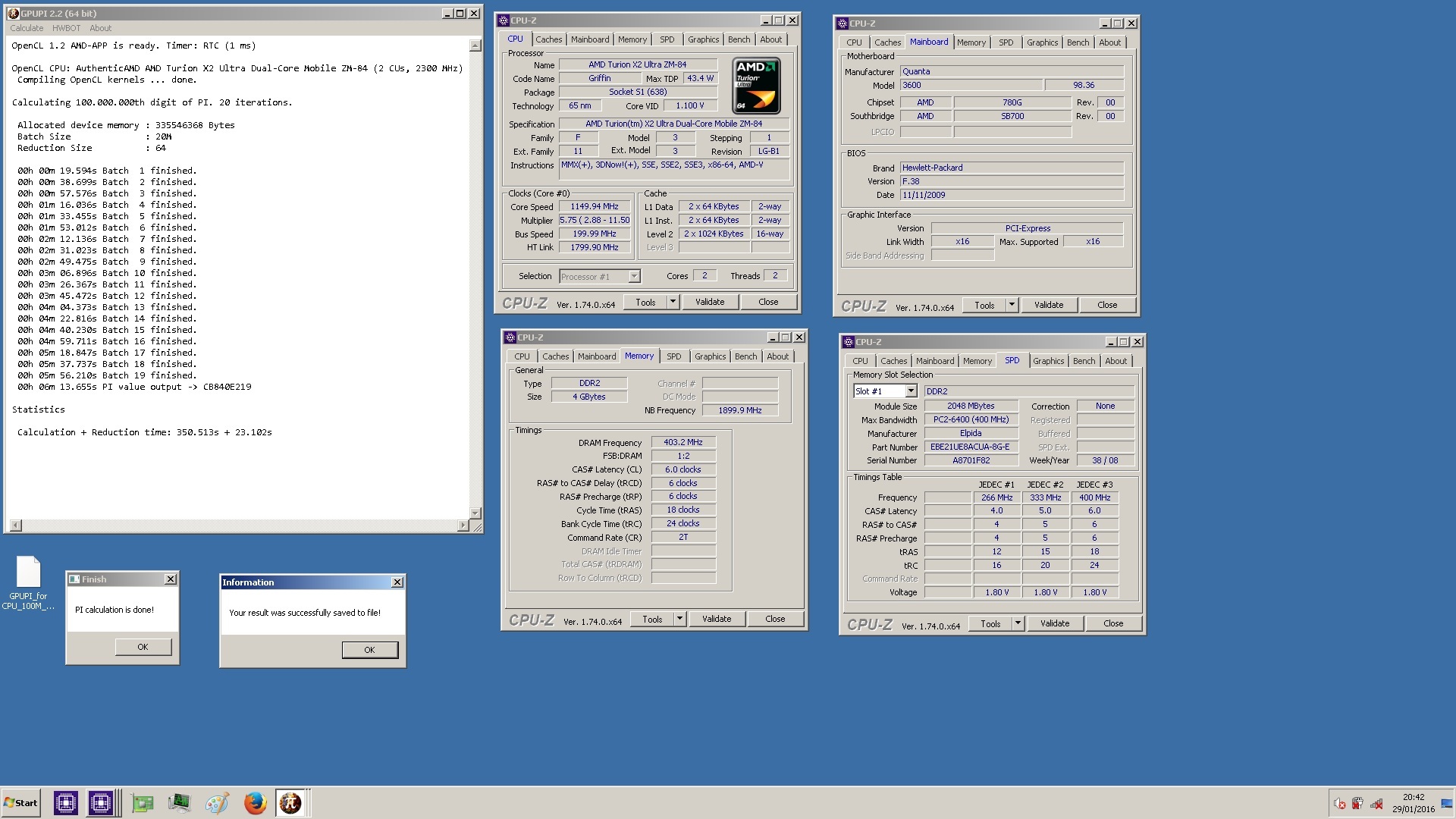Click GPUPI horizontal scrollbar left arrow

15,526
